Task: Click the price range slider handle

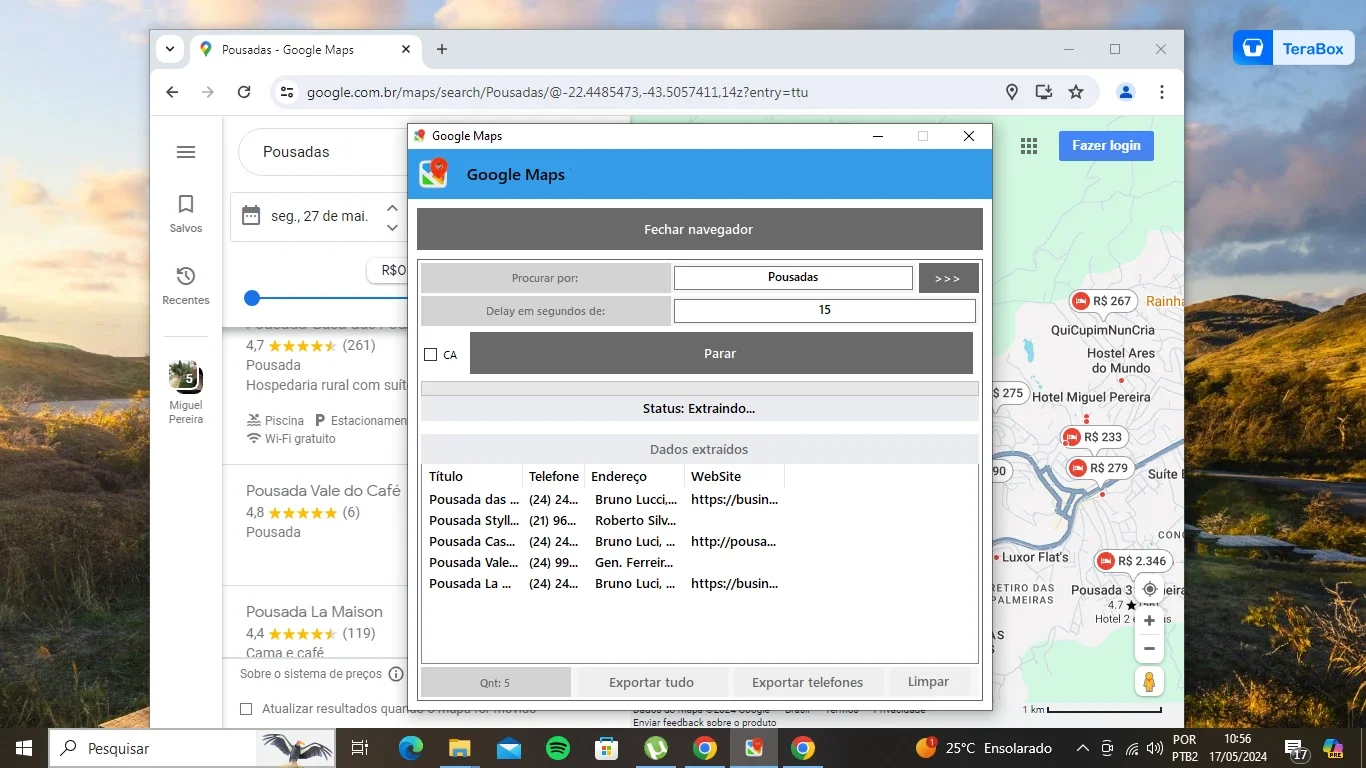Action: coord(252,298)
